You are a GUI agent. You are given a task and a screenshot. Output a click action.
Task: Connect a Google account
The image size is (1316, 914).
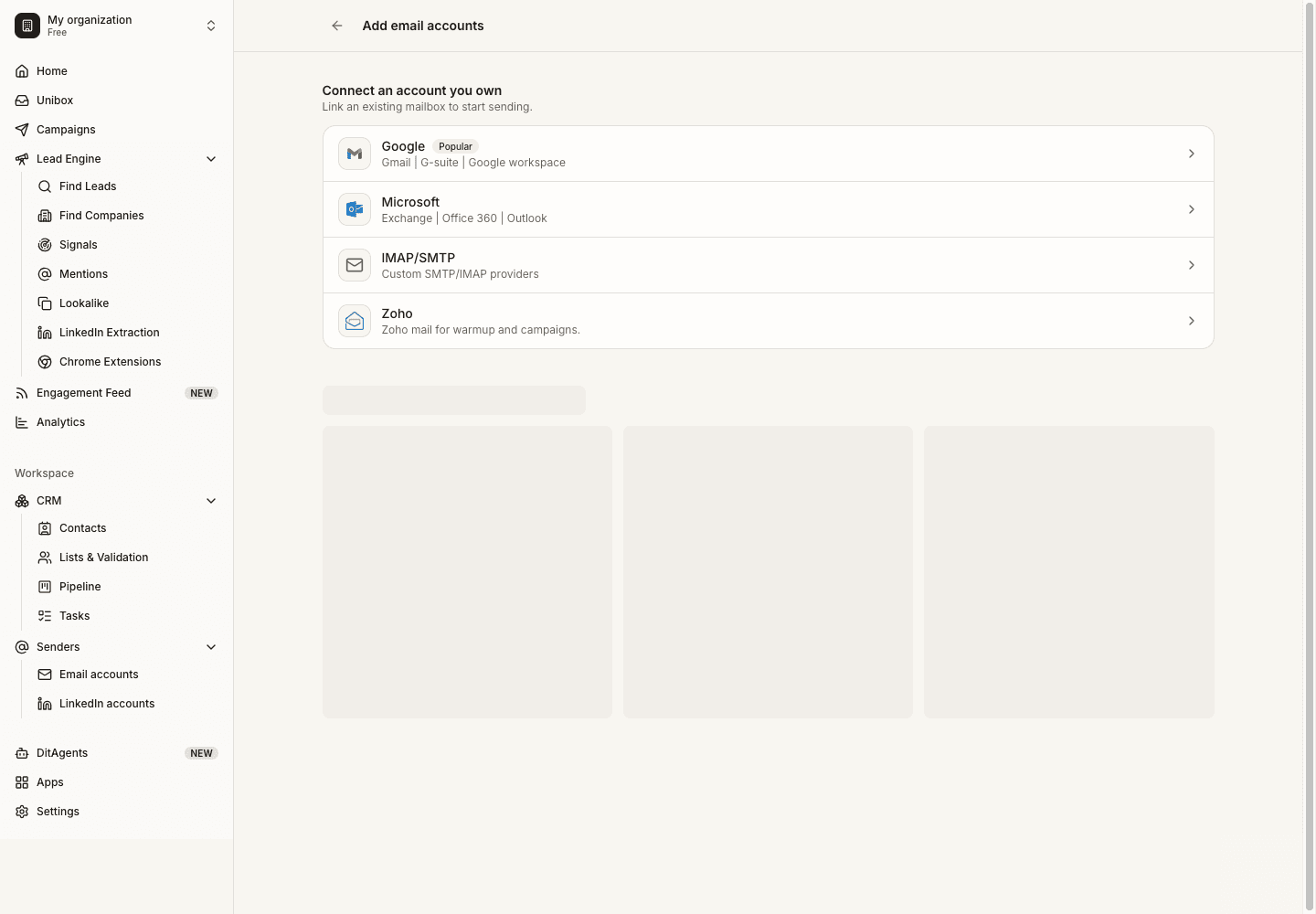[769, 154]
